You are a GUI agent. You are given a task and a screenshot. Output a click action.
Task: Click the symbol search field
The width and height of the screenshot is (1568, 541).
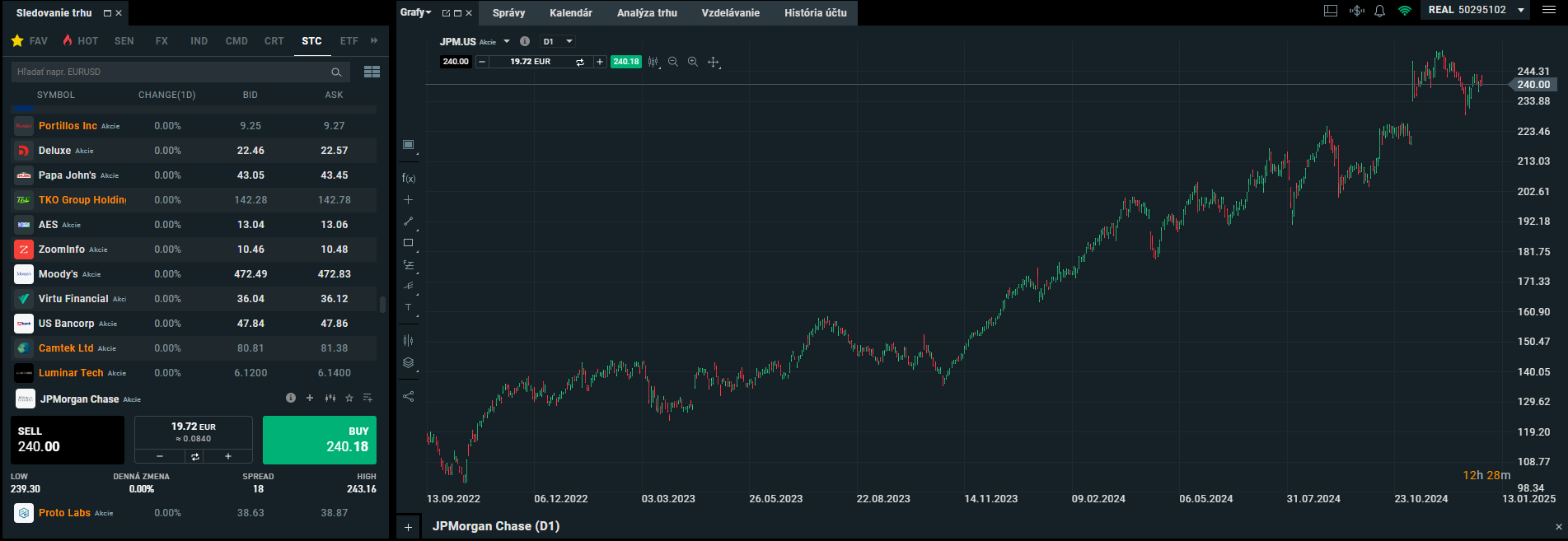tap(171, 72)
